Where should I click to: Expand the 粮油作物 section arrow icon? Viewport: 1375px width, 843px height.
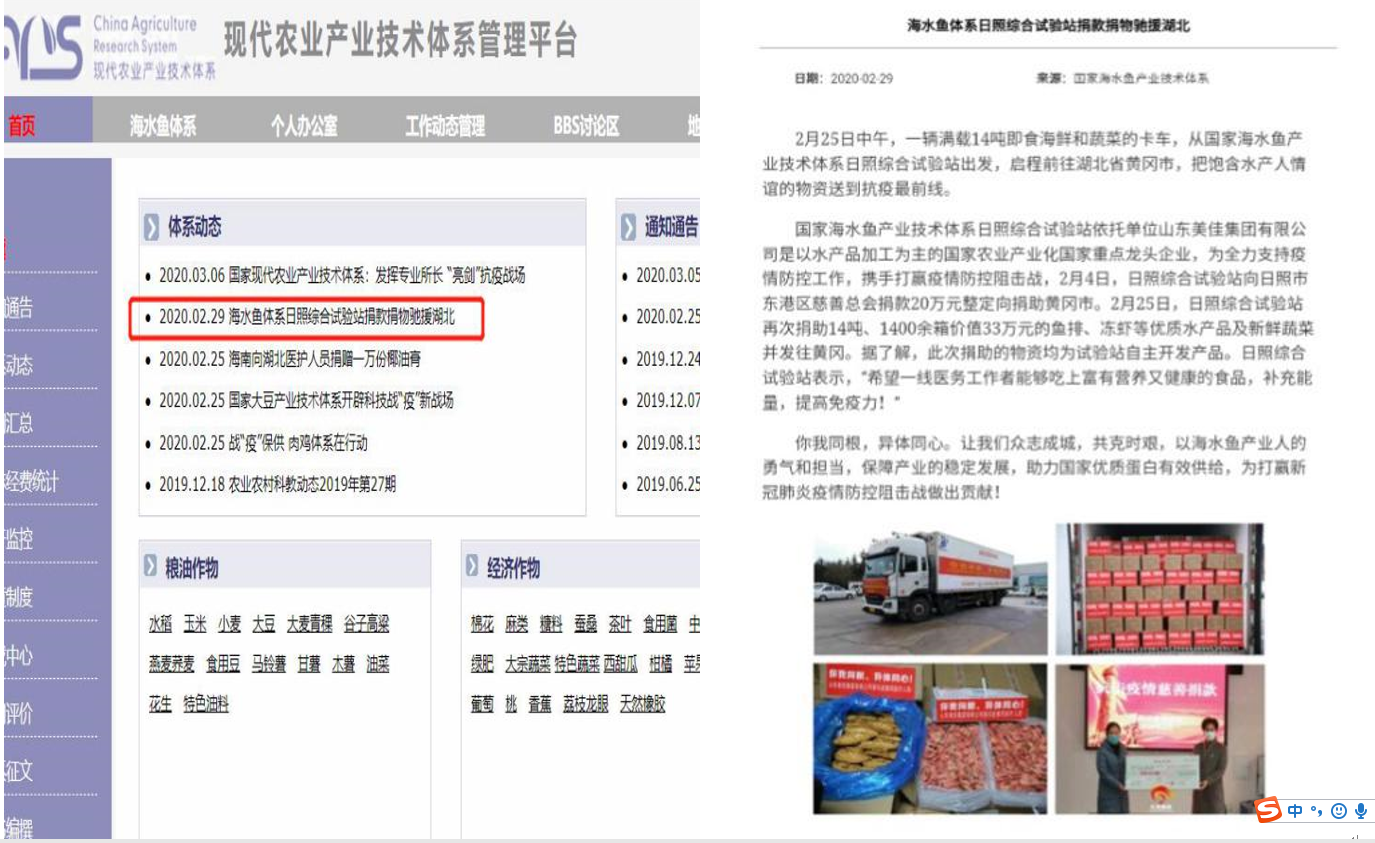pos(150,567)
